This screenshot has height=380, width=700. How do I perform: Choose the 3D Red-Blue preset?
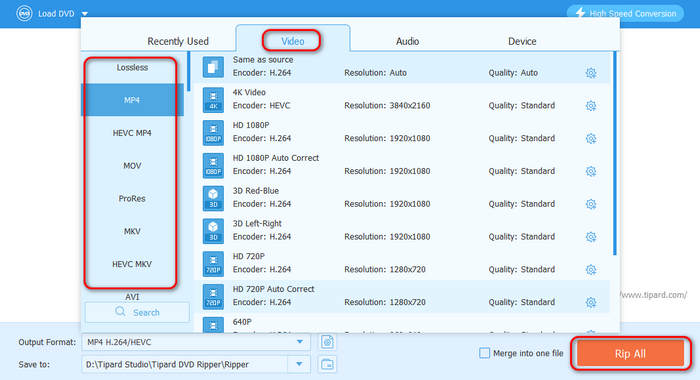click(402, 198)
